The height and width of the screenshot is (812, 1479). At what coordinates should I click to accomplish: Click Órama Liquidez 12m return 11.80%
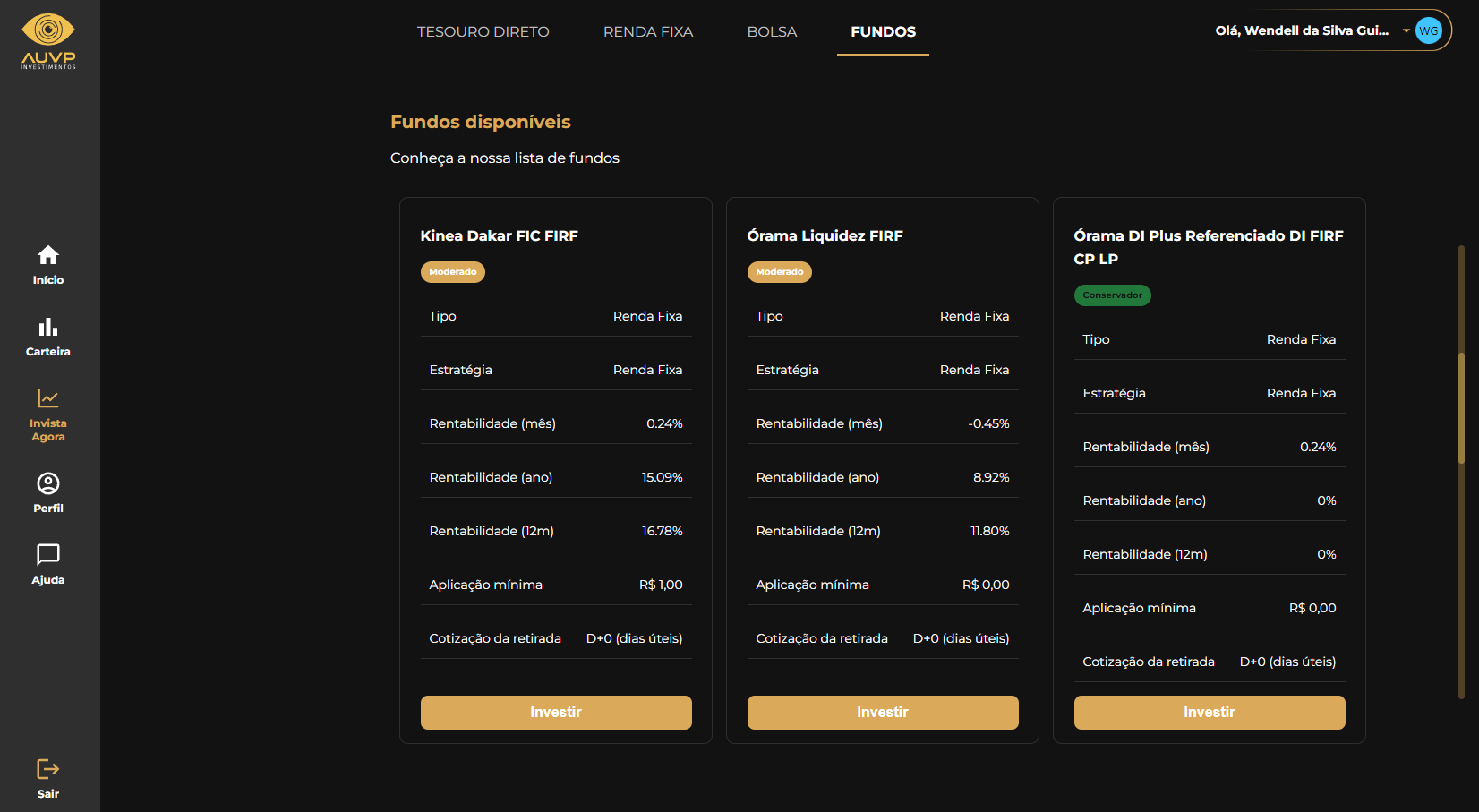point(990,531)
